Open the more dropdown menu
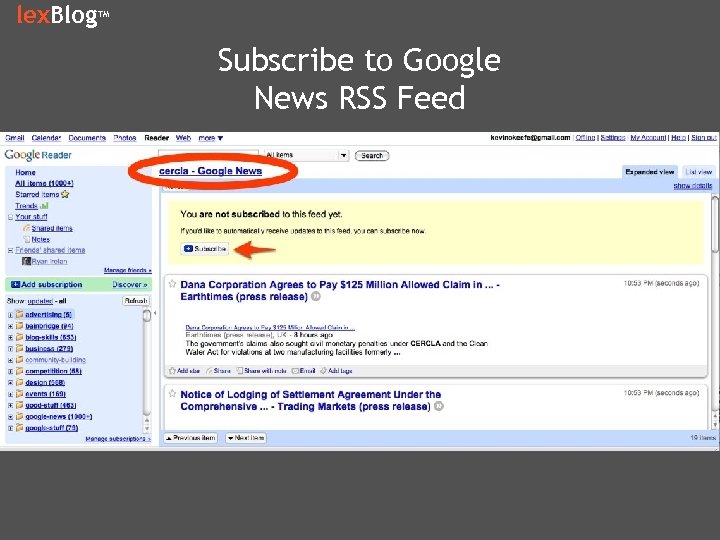Screen dimensions: 720x540 coord(210,138)
